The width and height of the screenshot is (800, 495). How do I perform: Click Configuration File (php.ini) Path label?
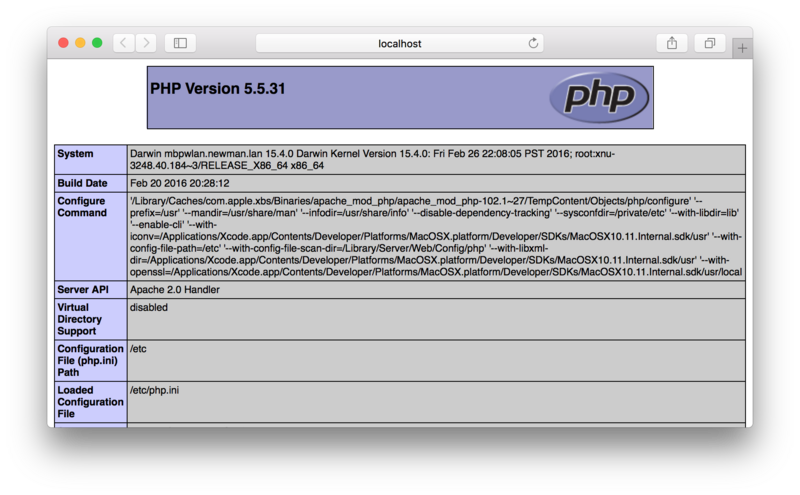click(x=90, y=360)
